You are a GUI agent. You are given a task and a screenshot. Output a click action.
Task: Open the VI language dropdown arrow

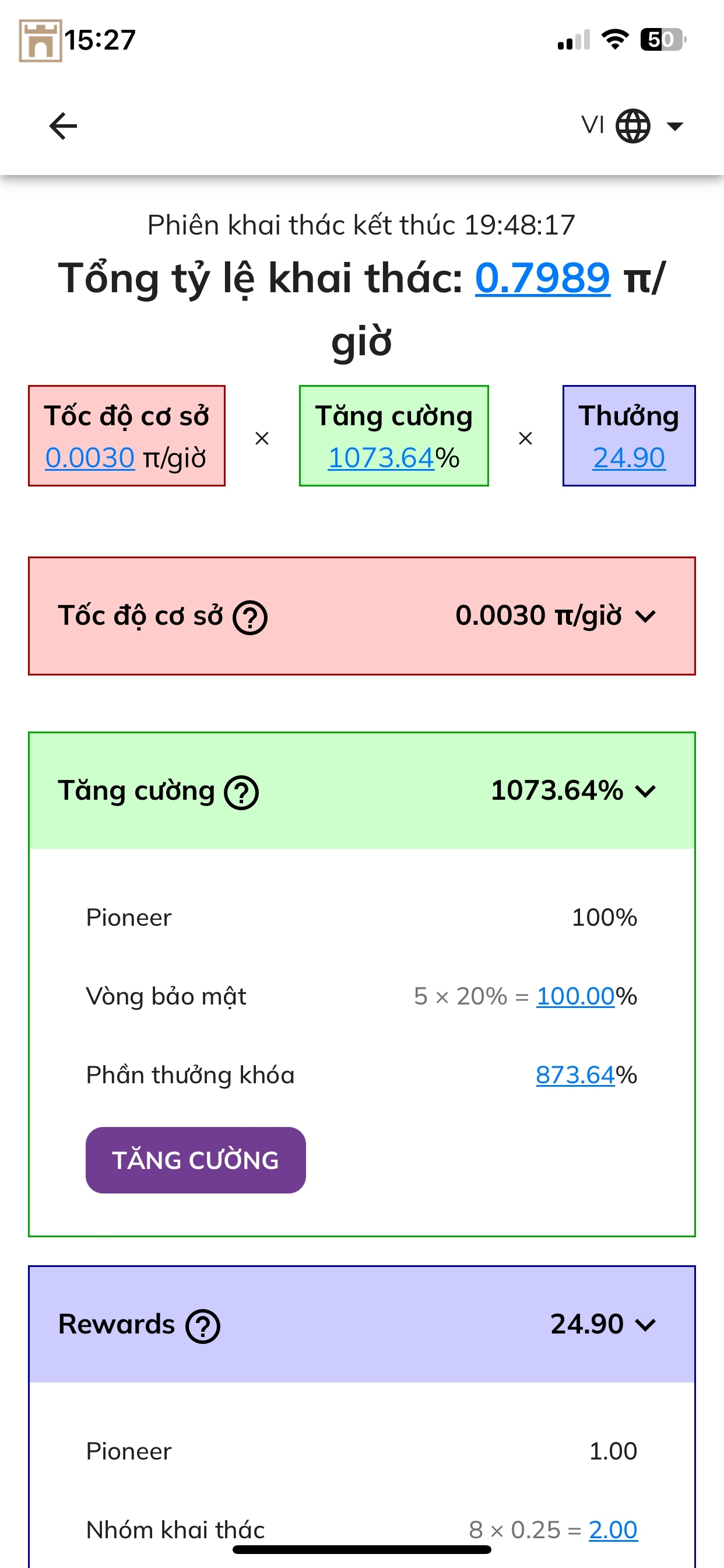point(674,126)
